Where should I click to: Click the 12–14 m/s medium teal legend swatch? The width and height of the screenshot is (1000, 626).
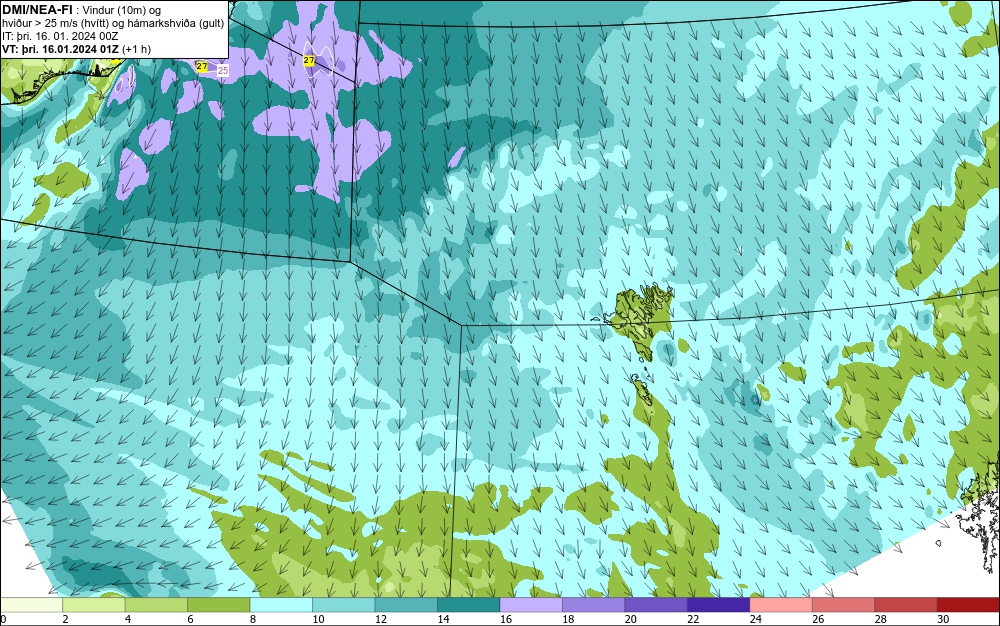406,605
